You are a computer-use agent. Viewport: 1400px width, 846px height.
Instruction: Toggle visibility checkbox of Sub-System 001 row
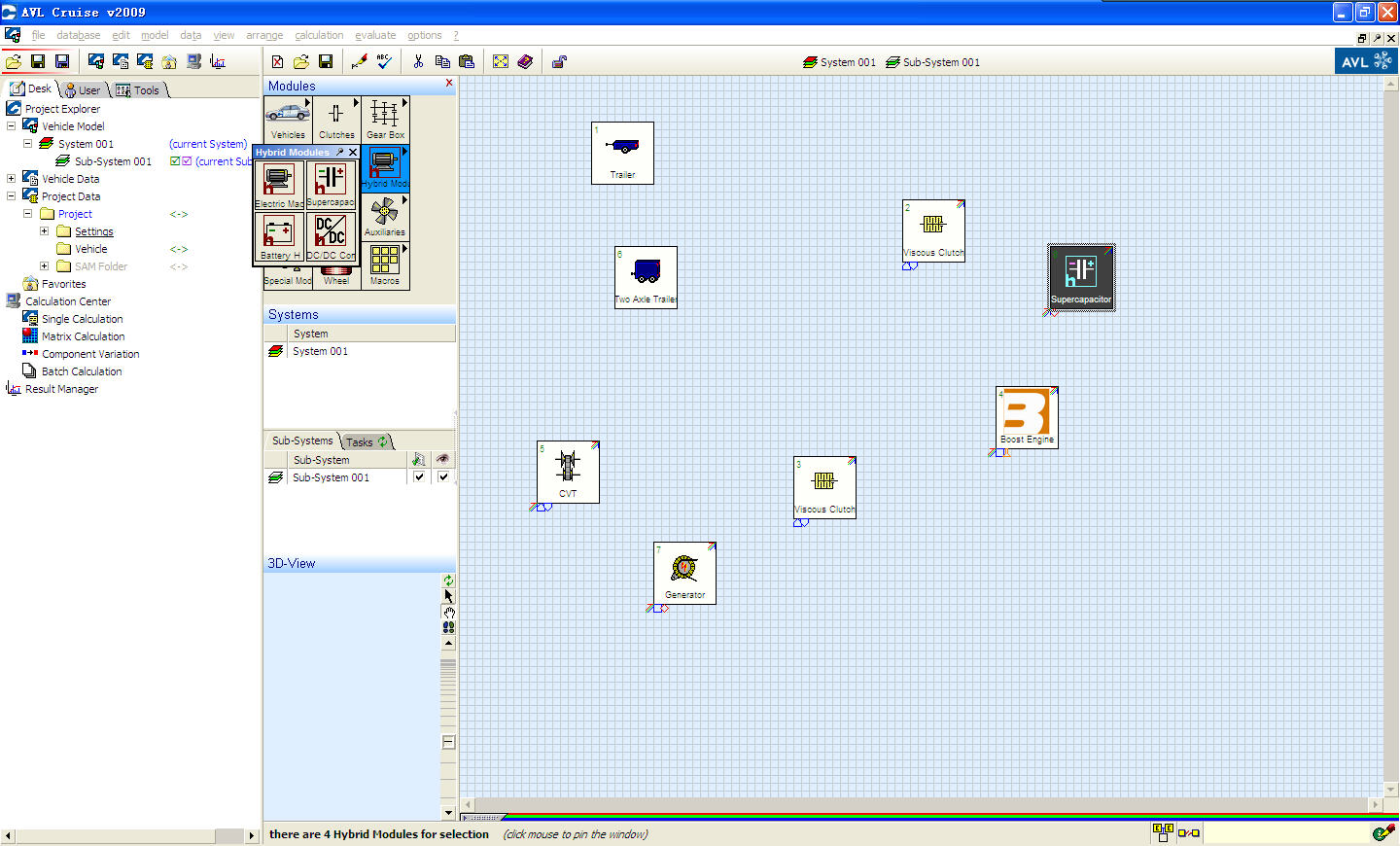(x=443, y=477)
